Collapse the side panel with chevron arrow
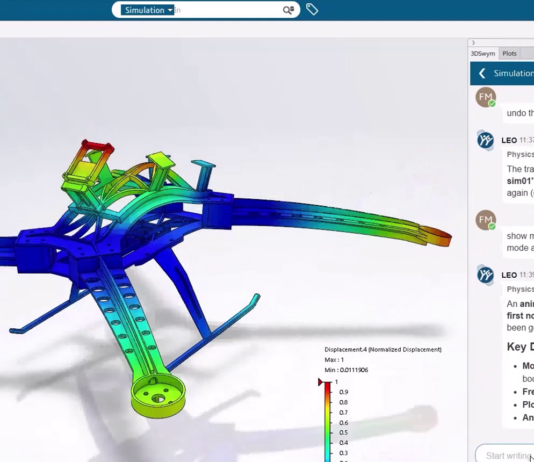The width and height of the screenshot is (534, 462). 473,43
